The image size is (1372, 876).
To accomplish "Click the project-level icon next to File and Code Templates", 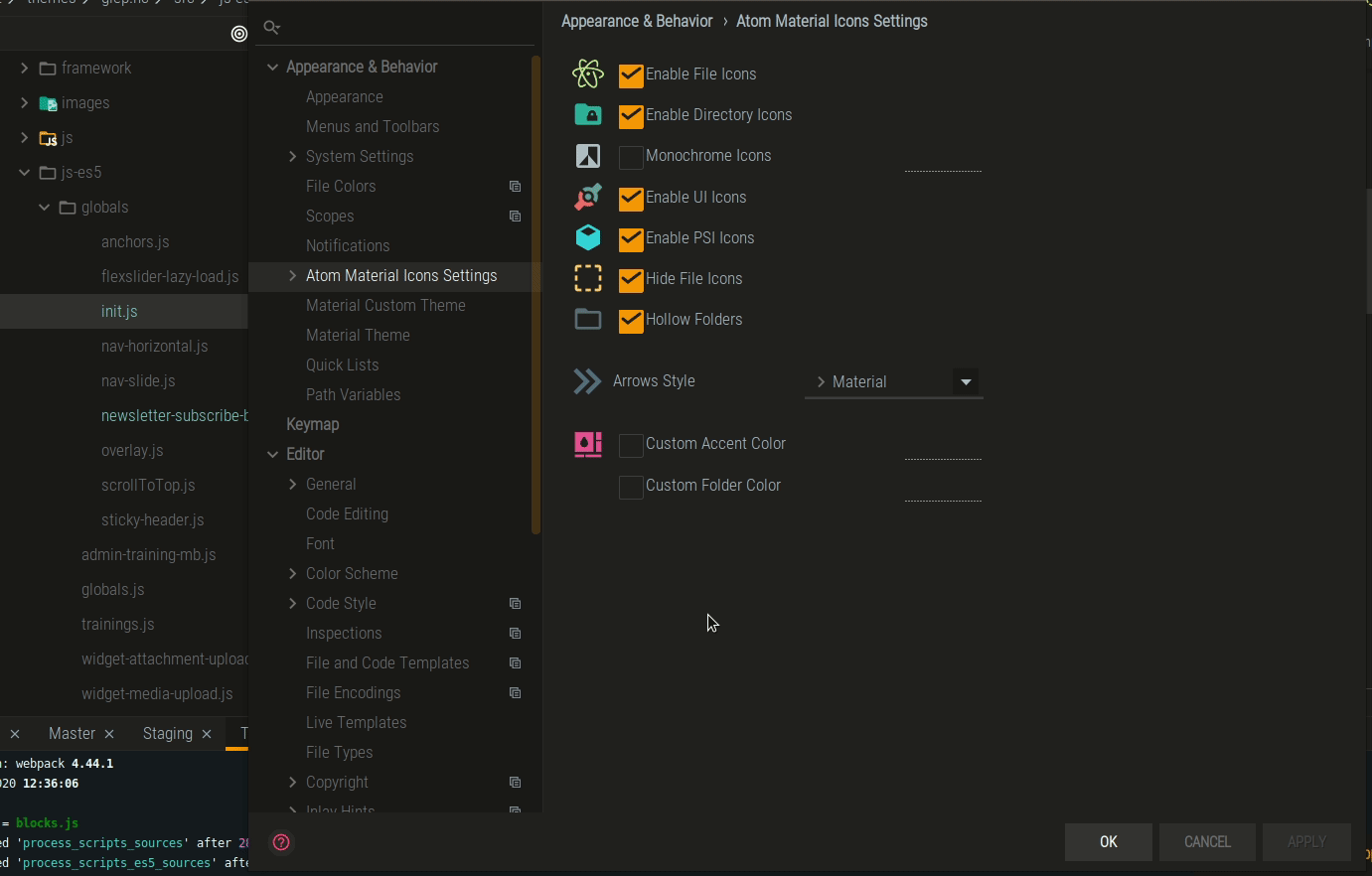I will point(515,662).
